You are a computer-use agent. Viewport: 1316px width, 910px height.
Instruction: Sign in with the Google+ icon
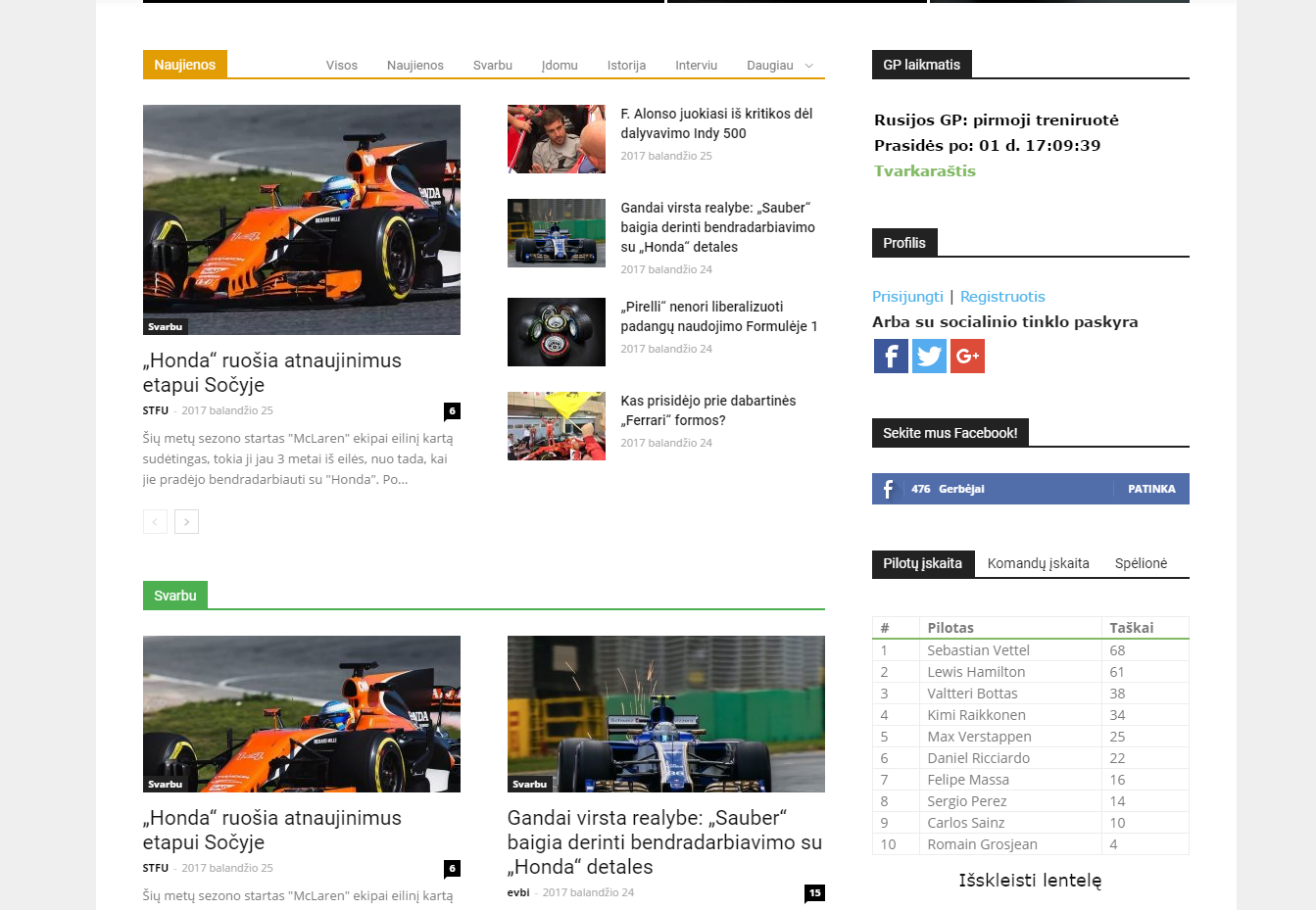point(967,356)
